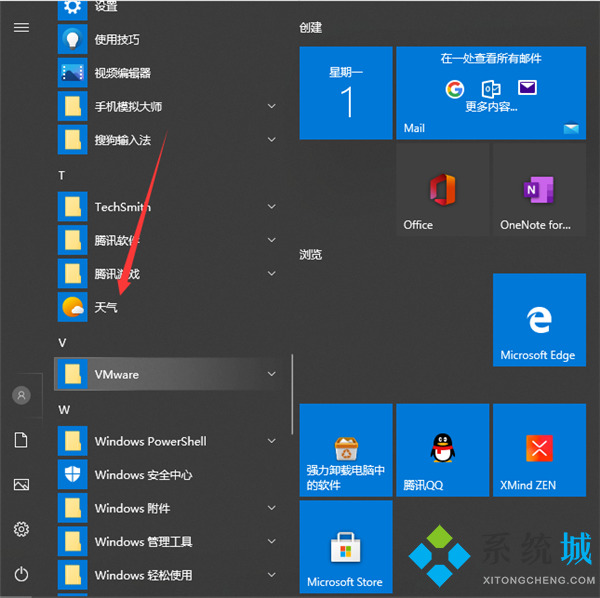
Task: Open the 搜狗输入法 folder icon
Action: (73, 140)
